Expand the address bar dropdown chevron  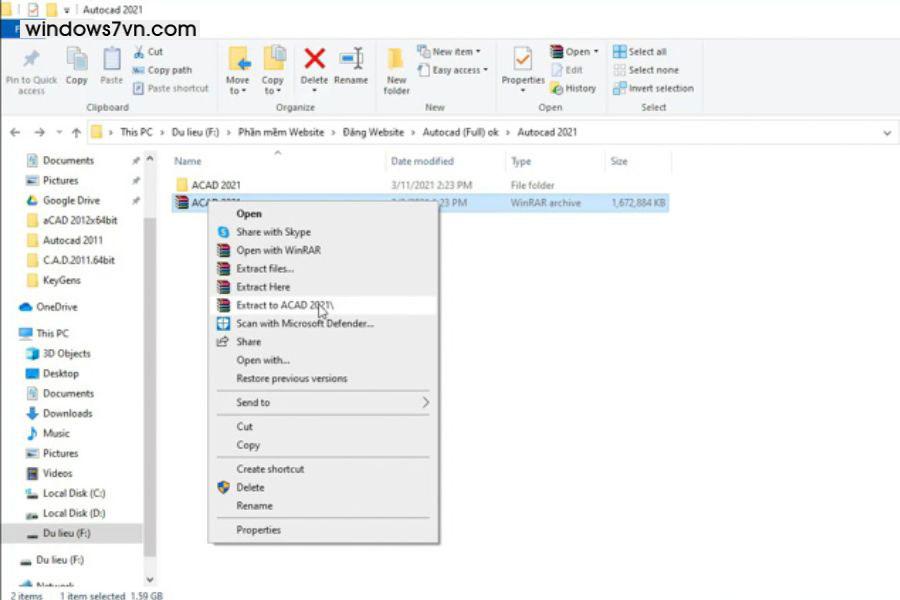[888, 132]
